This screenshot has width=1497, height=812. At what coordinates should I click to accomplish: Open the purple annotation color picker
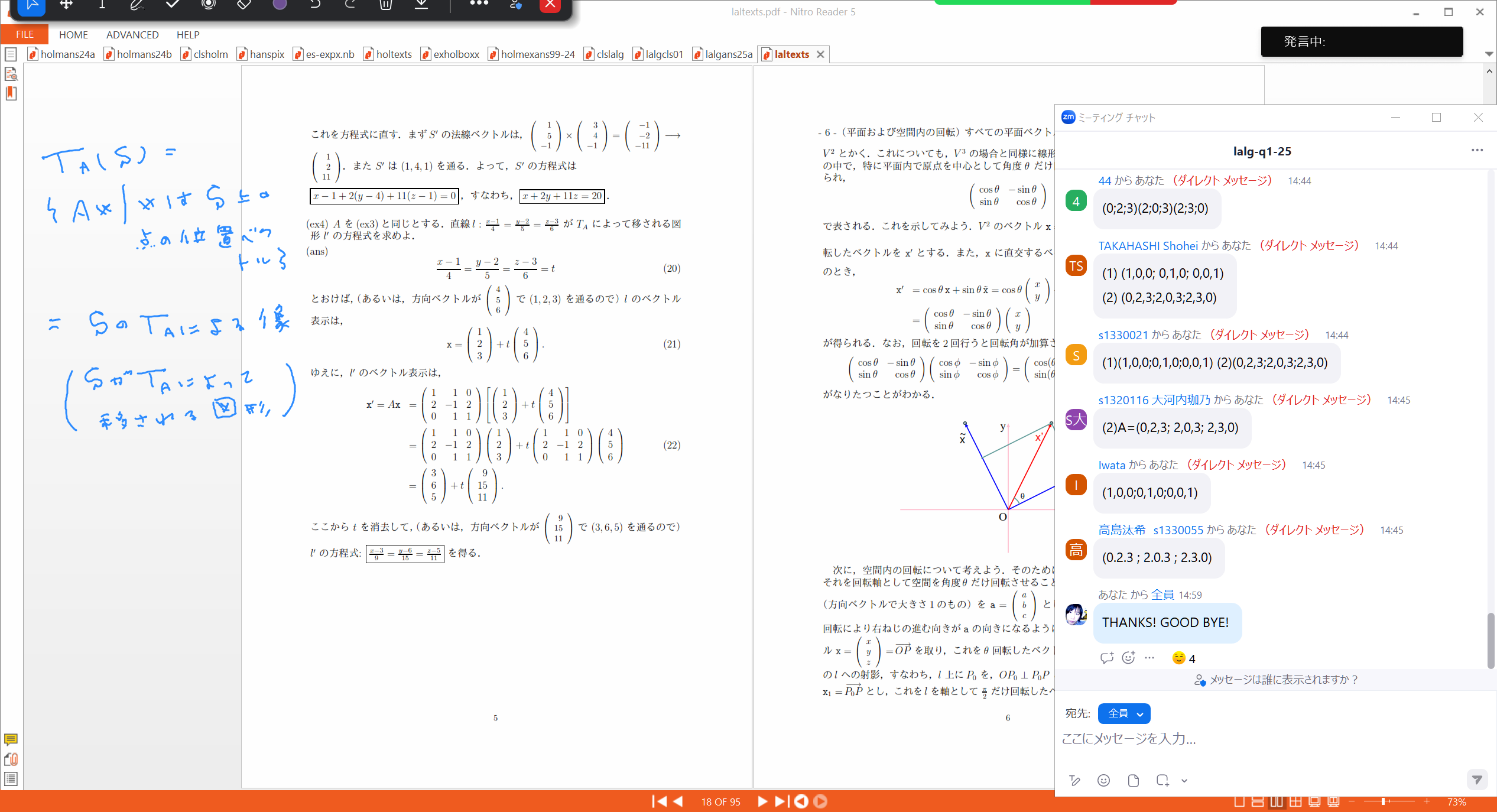280,5
